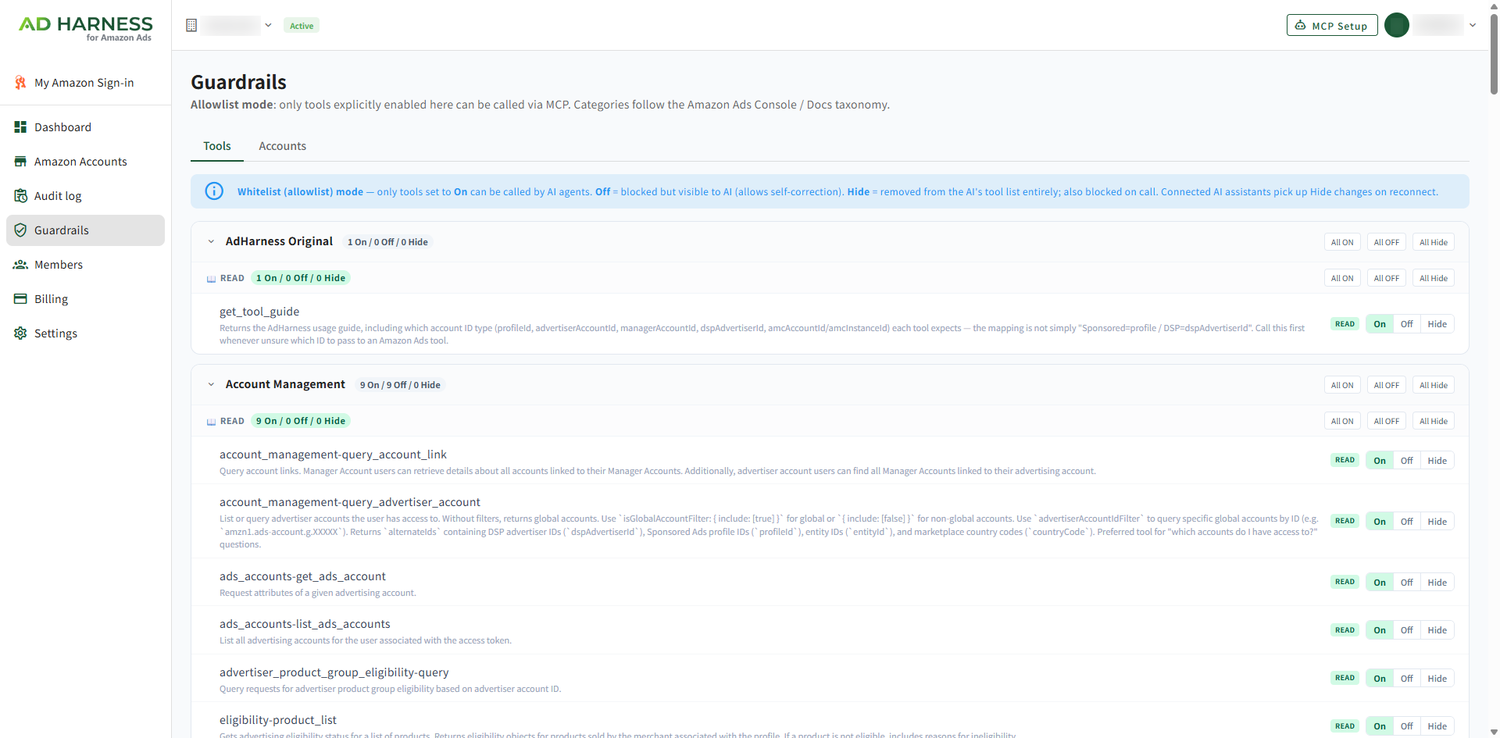Click the MCP Setup button
This screenshot has height=738, width=1500.
[x=1332, y=25]
